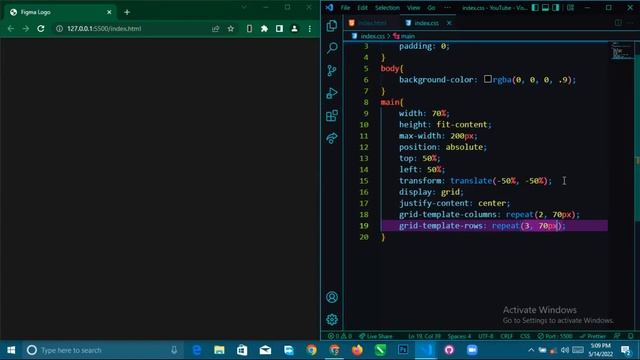Open the Edit menu in VS Code
This screenshot has width=640, height=360.
(362, 8)
